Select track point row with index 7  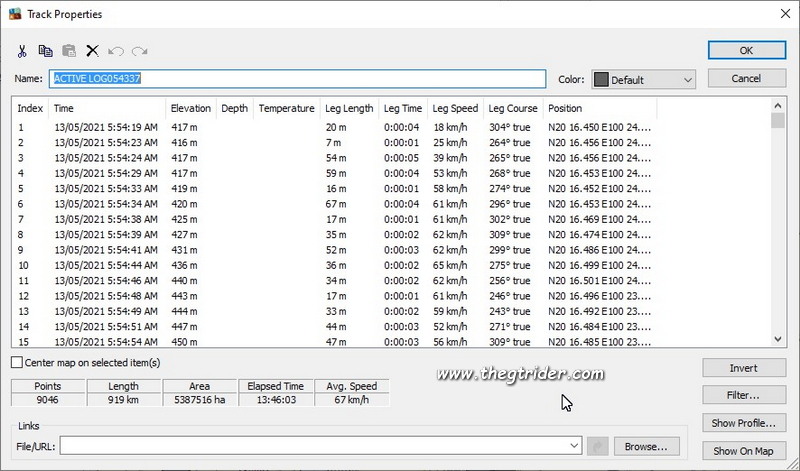[x=200, y=220]
